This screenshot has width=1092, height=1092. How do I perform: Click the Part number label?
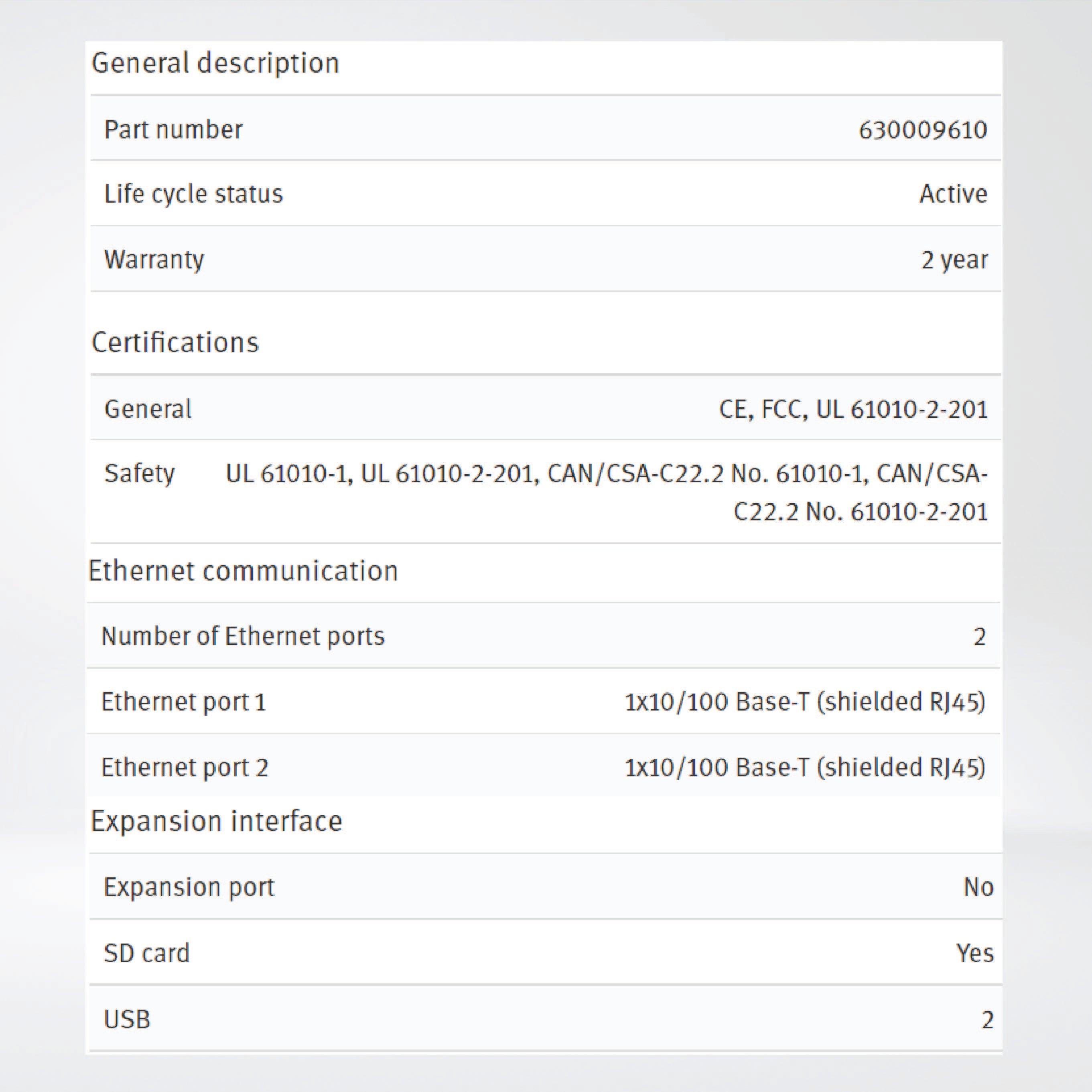click(x=173, y=130)
